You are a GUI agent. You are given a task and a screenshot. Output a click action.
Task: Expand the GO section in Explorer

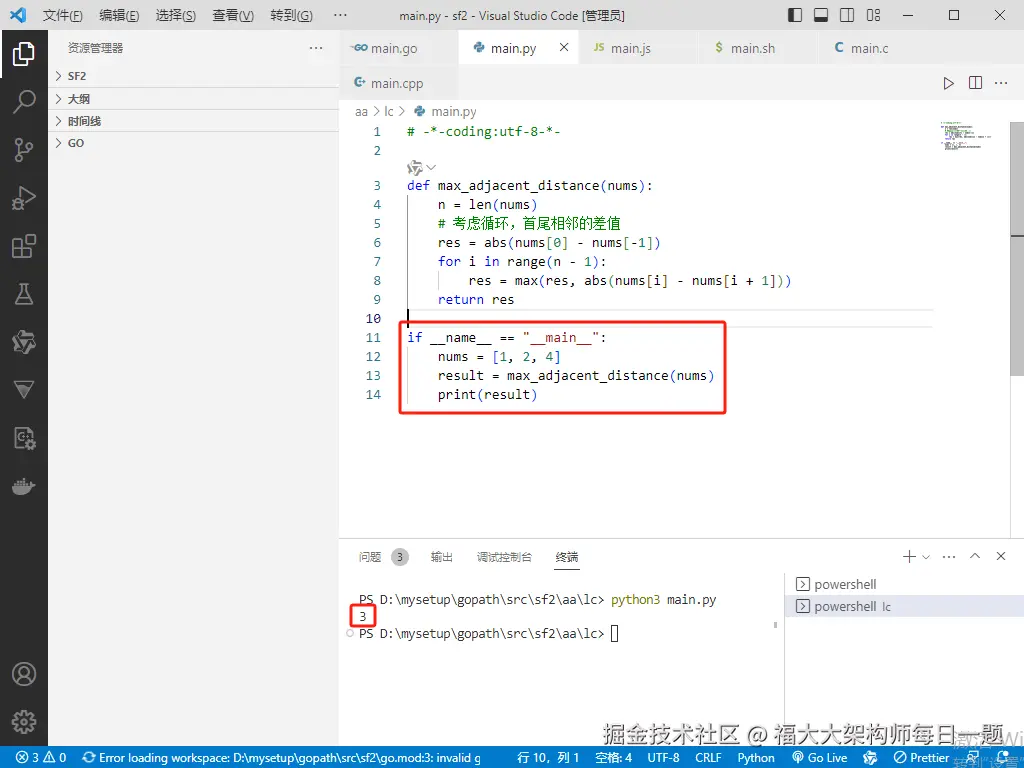[x=193, y=143]
